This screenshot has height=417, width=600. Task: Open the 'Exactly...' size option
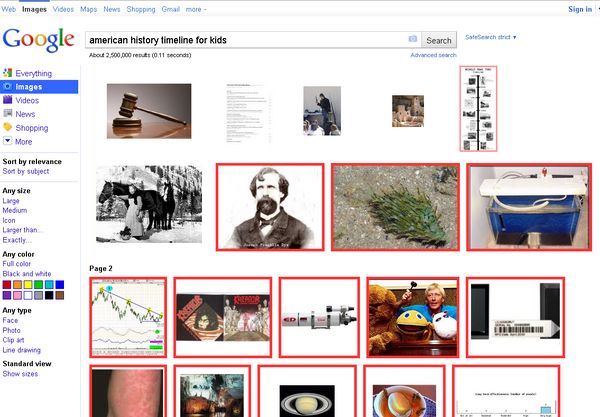17,240
